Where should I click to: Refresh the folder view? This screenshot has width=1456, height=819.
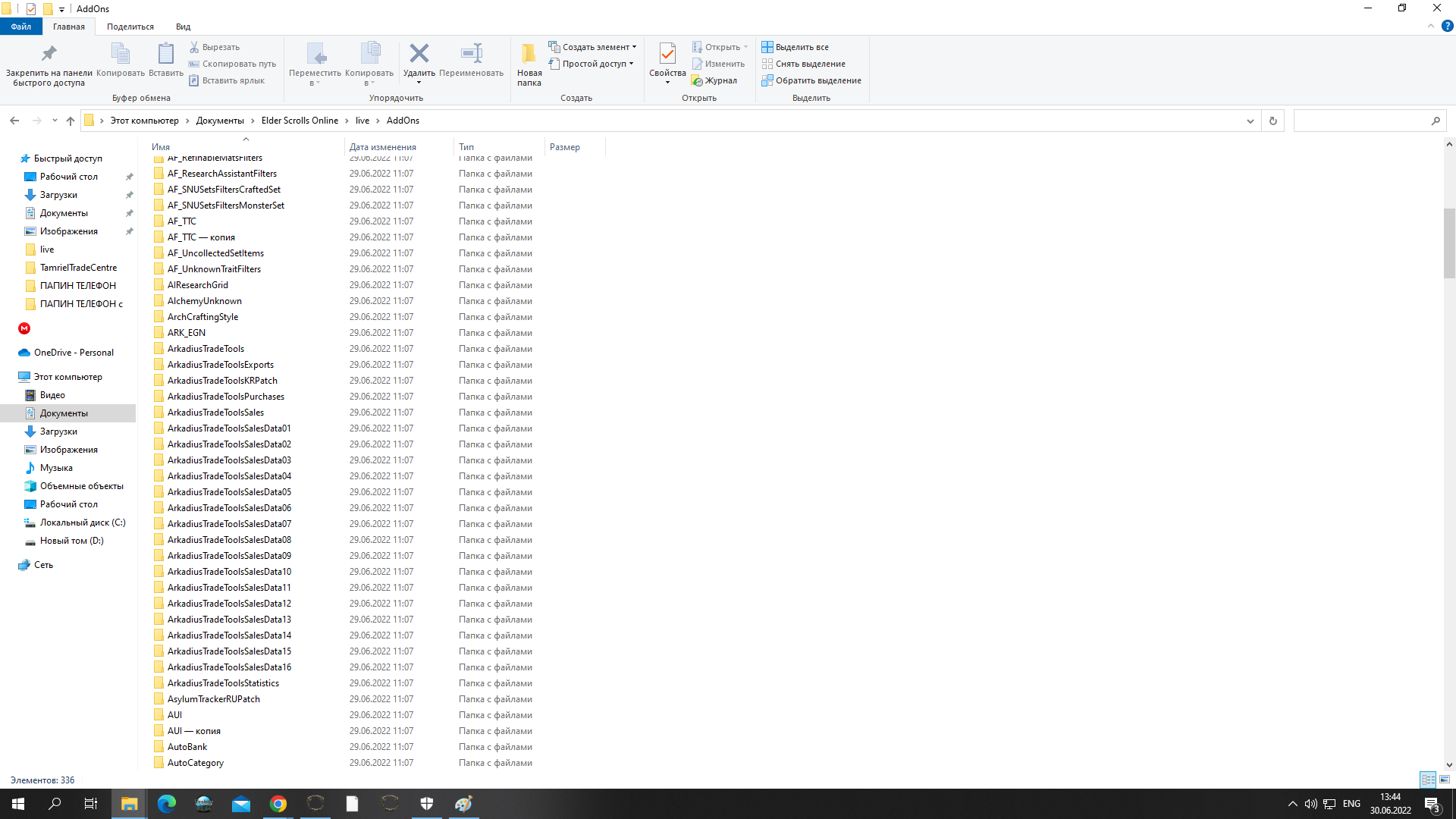coord(1273,121)
